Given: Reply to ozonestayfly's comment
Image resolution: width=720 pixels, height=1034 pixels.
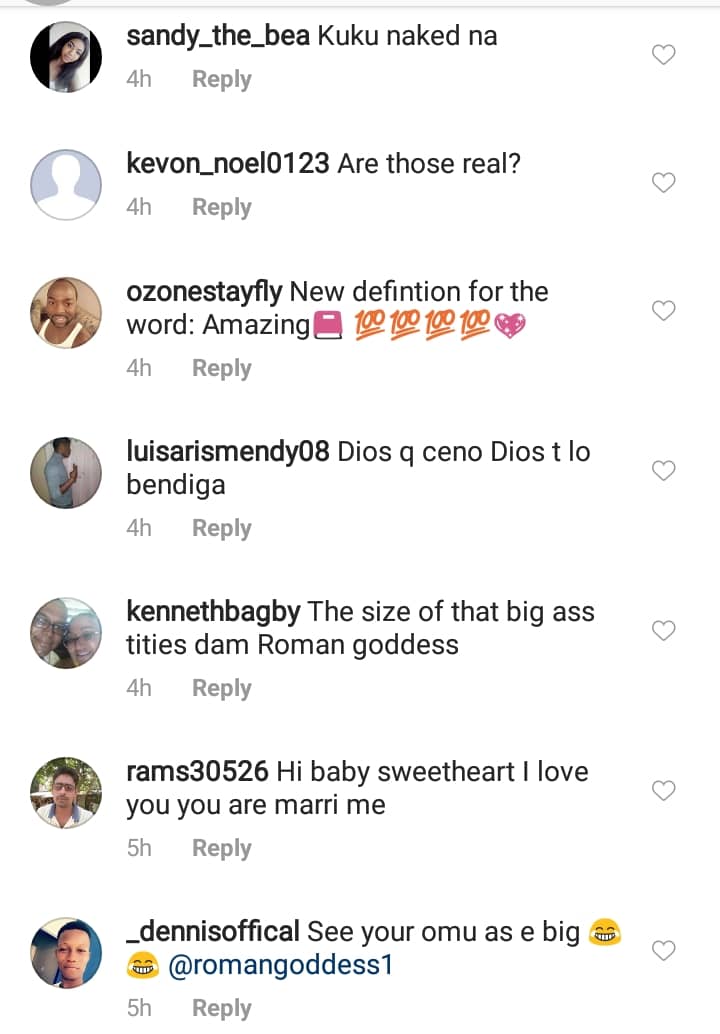Looking at the screenshot, I should [x=221, y=368].
